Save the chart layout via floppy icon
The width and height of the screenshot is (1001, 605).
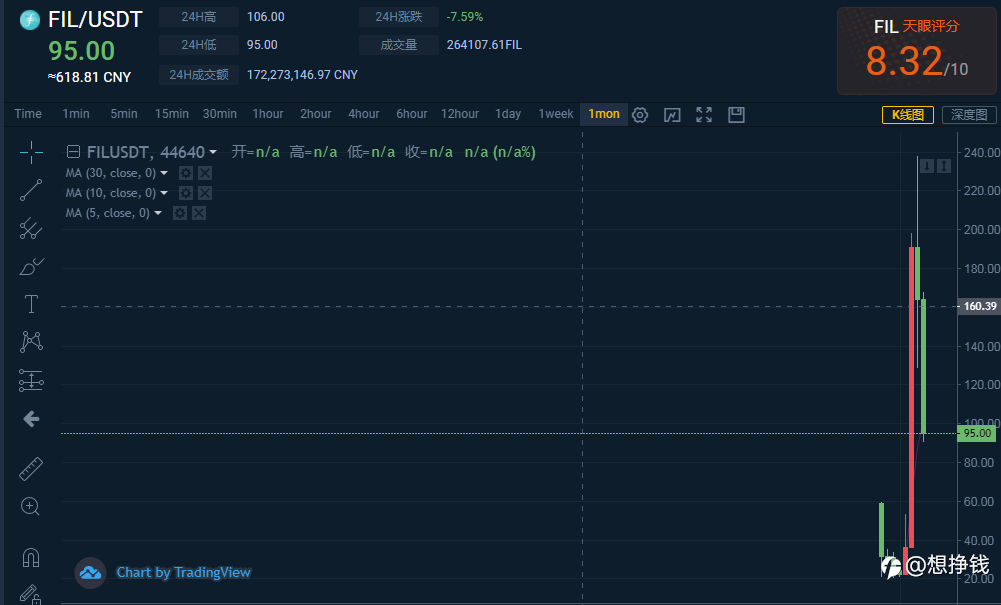click(x=736, y=115)
